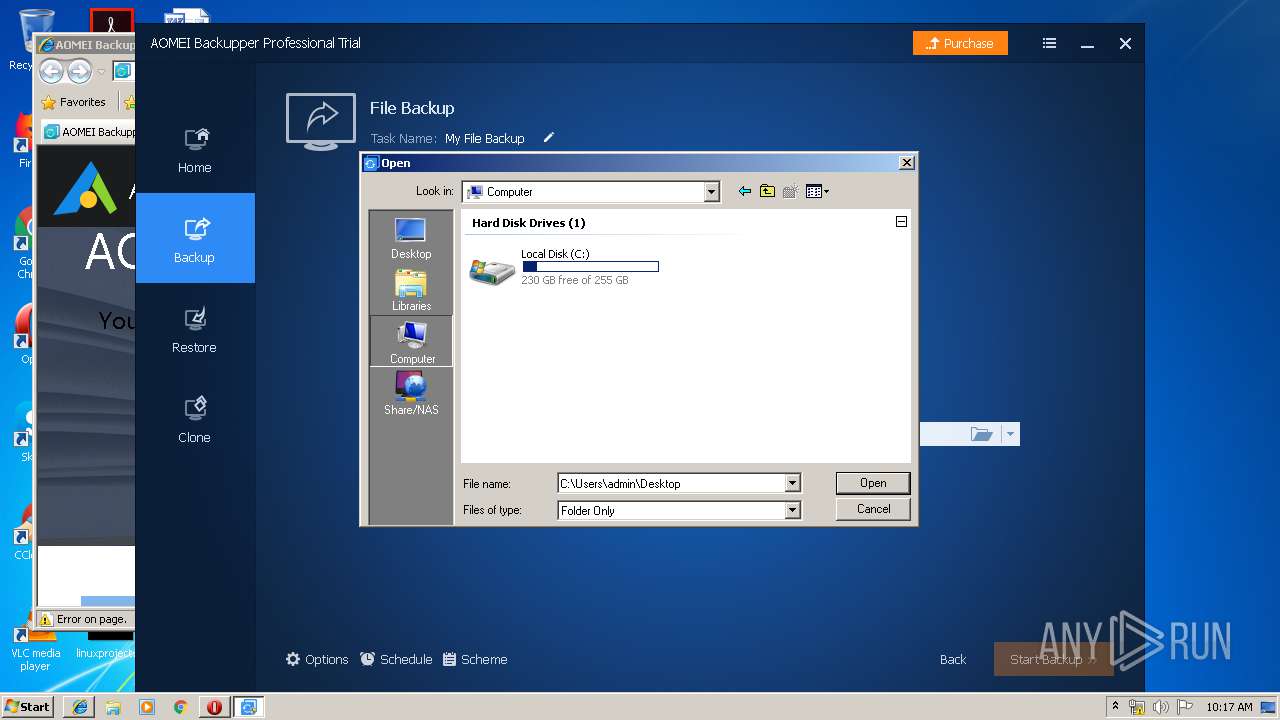Screen dimensions: 1280x720
Task: Open Opera from the taskbar
Action: (214, 707)
